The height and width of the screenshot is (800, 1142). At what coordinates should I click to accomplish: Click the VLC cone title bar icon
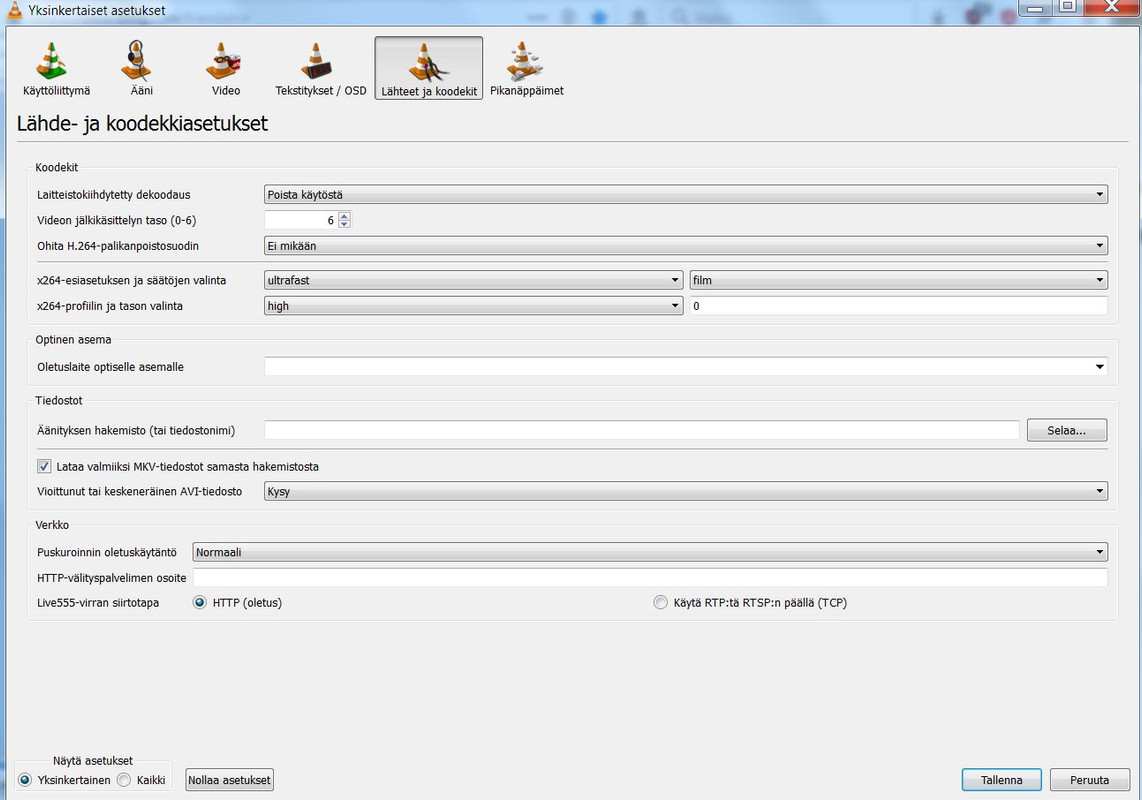tap(14, 10)
